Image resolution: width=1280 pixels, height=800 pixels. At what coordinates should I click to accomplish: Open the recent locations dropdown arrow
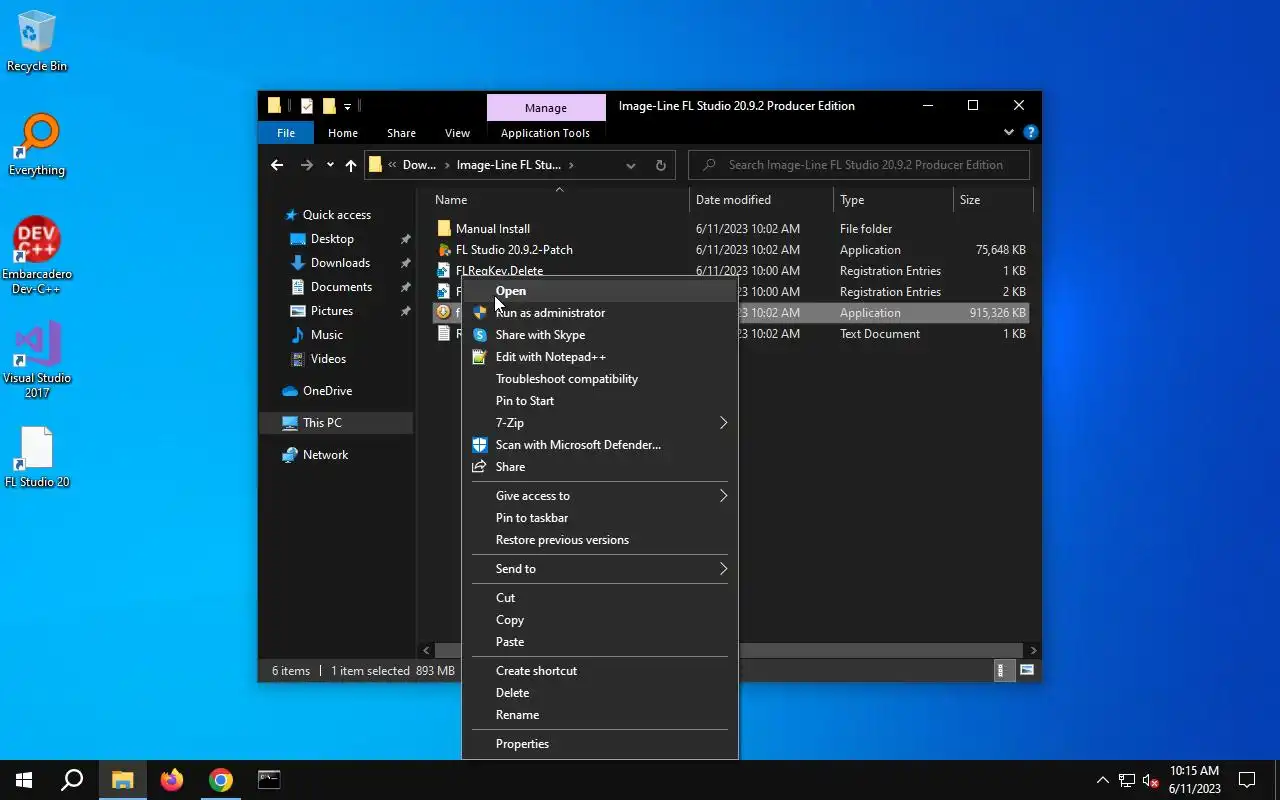[x=330, y=165]
